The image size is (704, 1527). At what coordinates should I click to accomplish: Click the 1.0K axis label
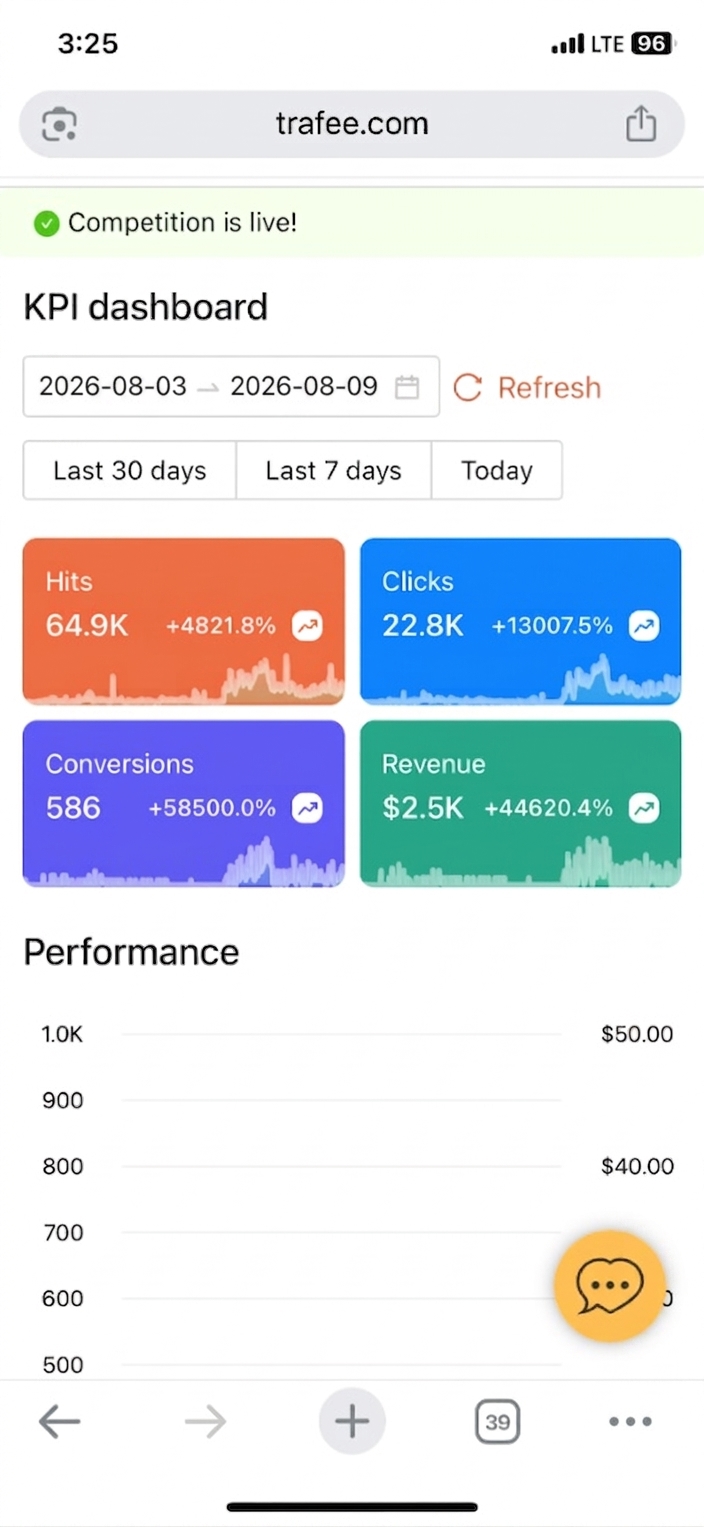point(62,1034)
